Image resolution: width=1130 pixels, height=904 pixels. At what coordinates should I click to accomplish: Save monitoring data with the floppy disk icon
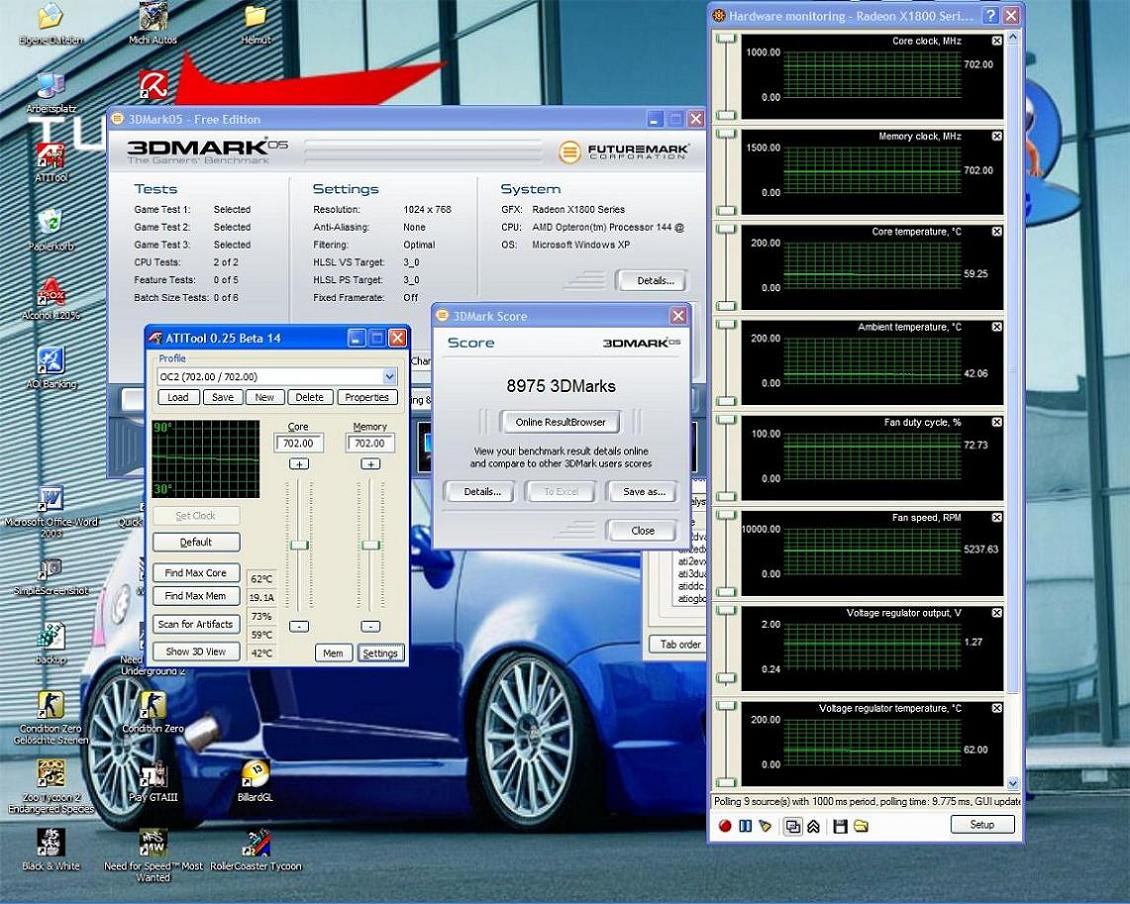(x=840, y=826)
